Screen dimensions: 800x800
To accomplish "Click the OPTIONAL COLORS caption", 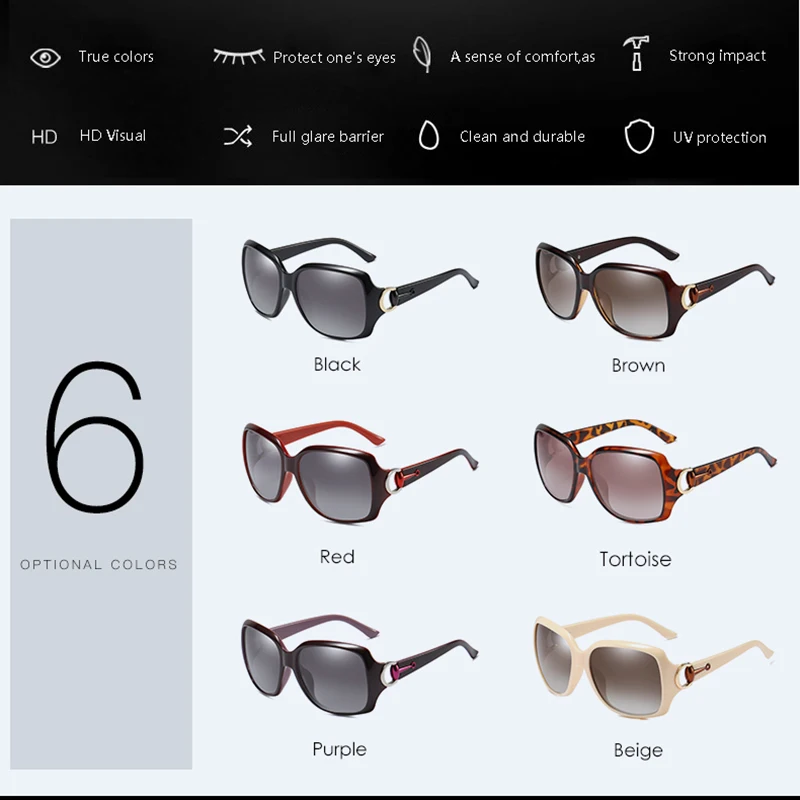I will point(99,565).
